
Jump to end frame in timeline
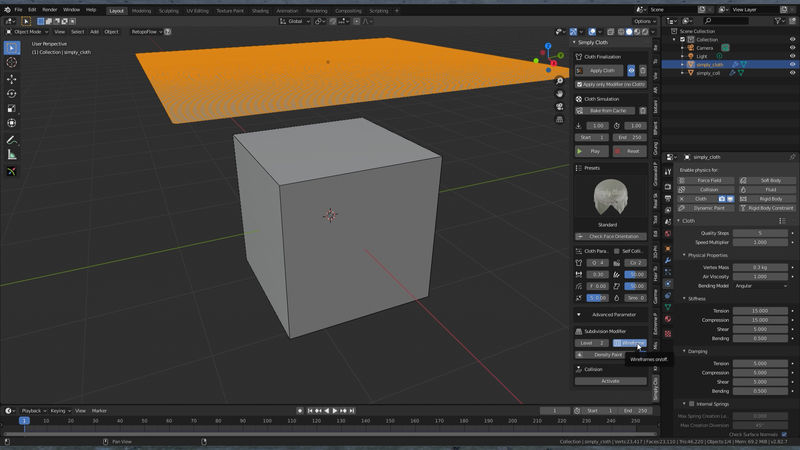click(352, 411)
